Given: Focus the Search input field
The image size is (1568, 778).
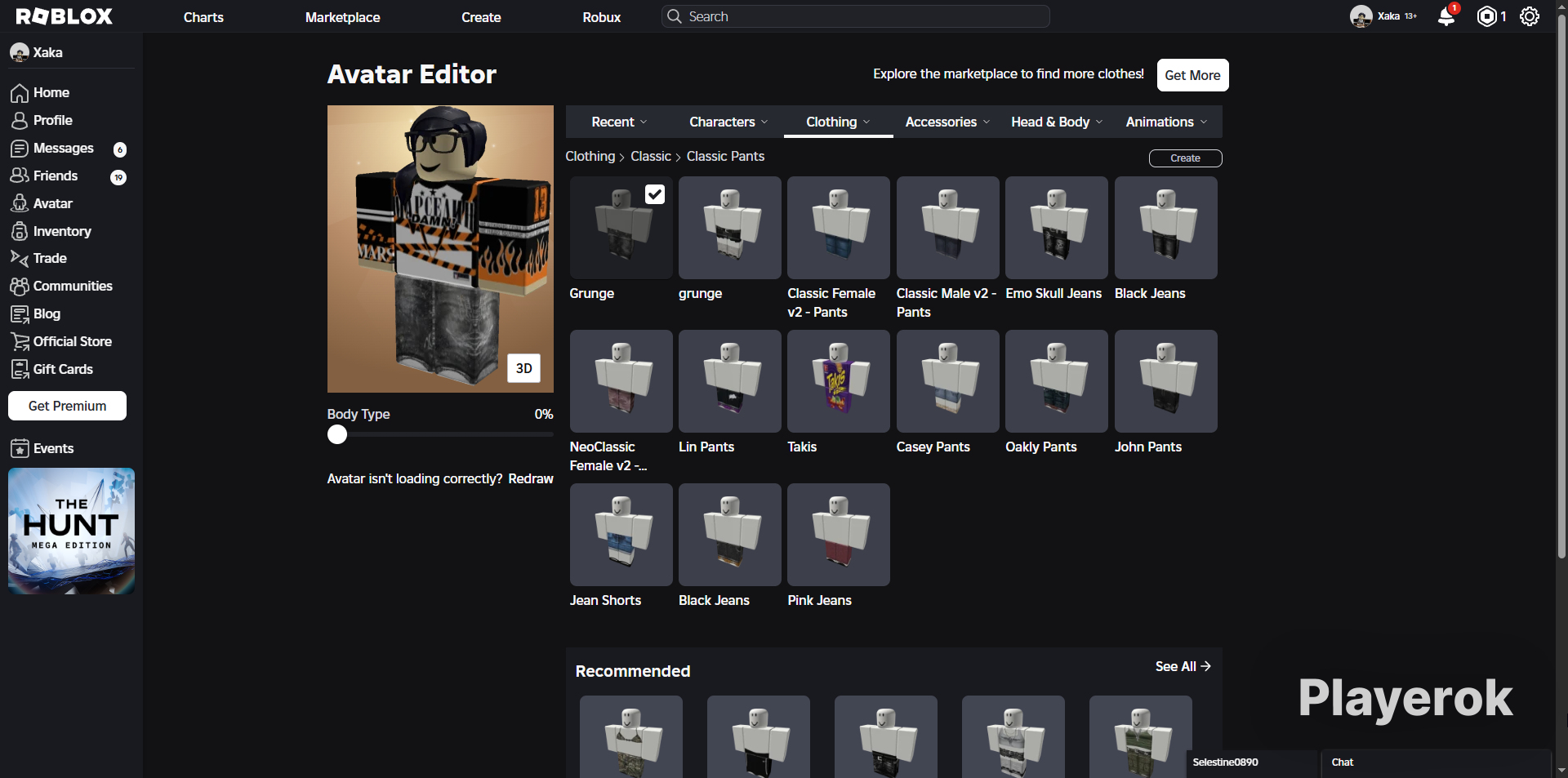Looking at the screenshot, I should tap(856, 16).
